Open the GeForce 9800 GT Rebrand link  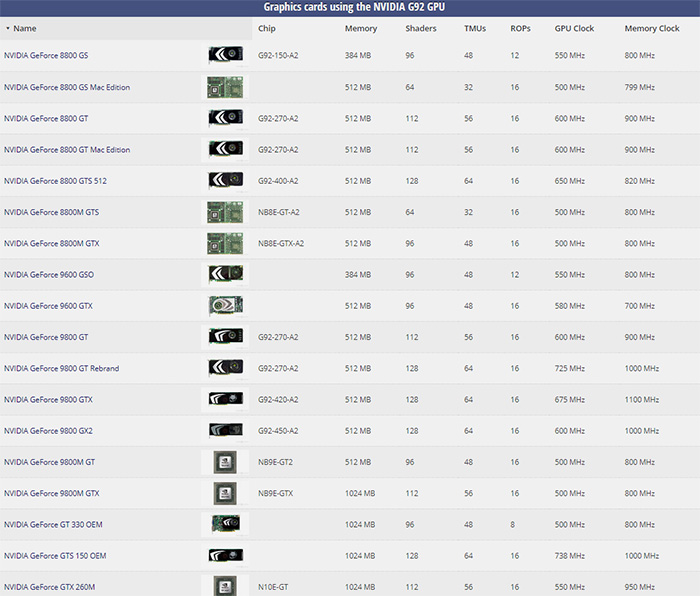(62, 368)
